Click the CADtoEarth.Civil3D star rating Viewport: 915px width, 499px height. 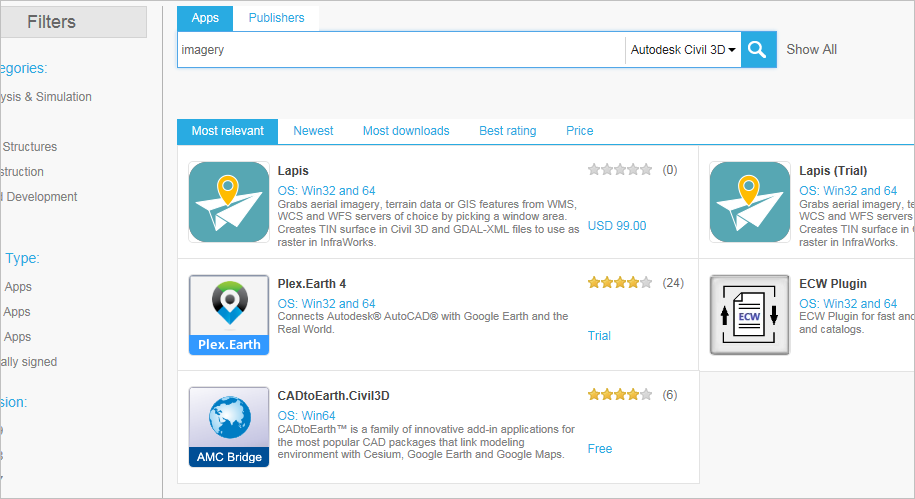coord(620,395)
